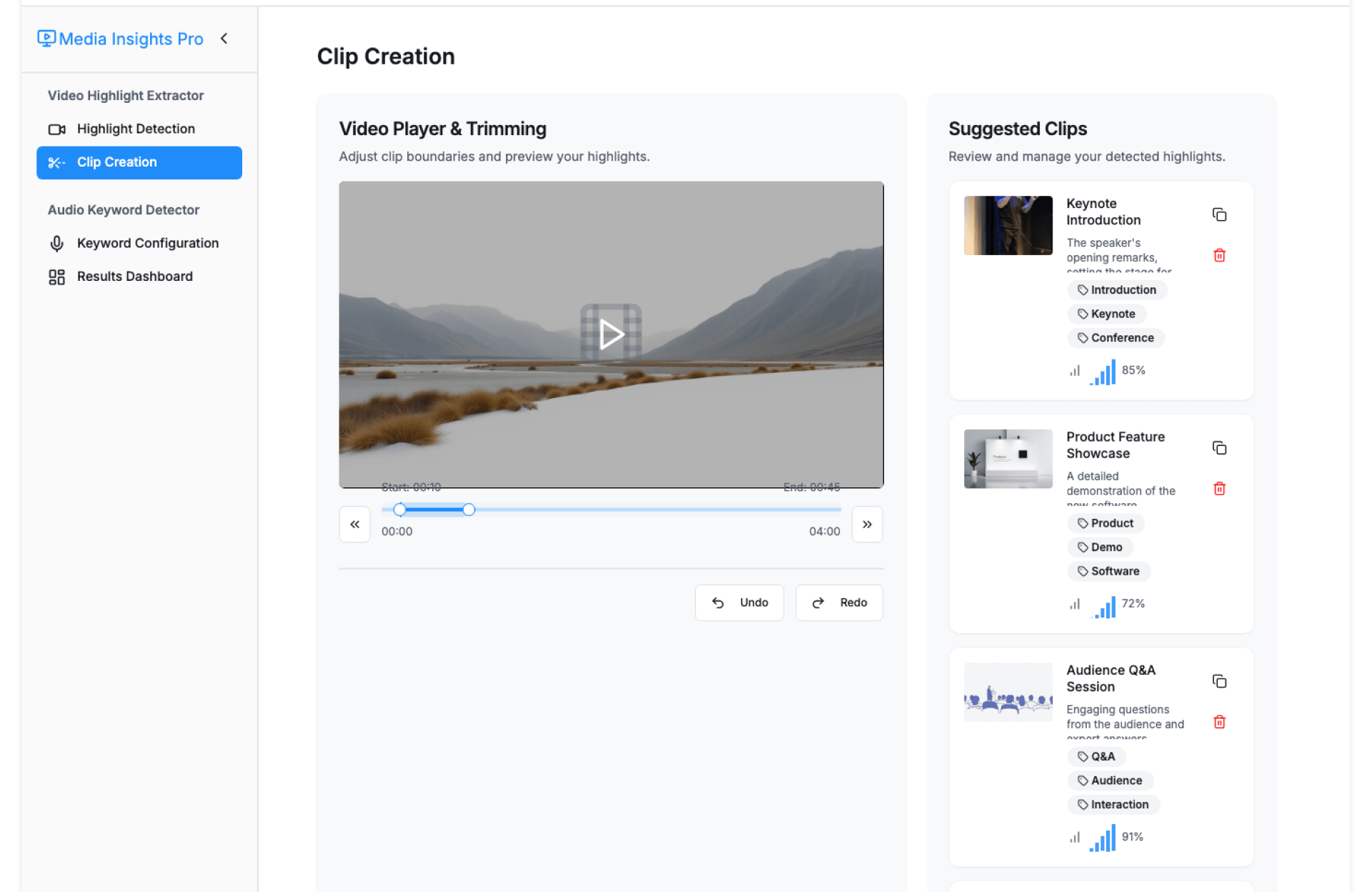Open Highlight Detection page
Screen dimensions: 1372x892
click(136, 129)
